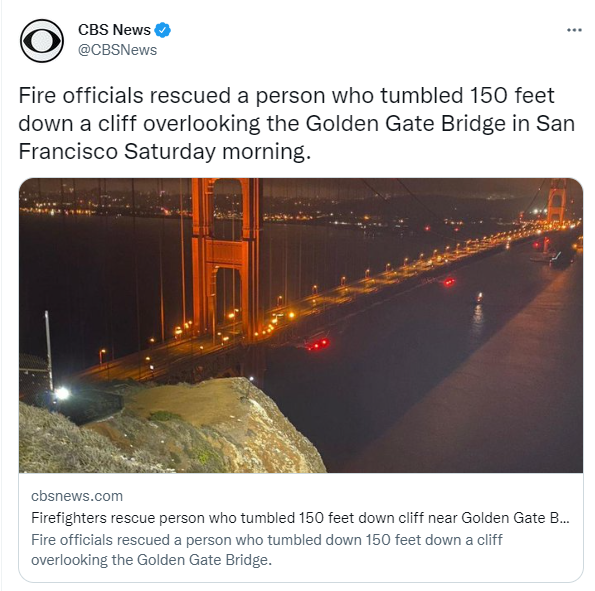Open the Golden Gate Bridge night photo
This screenshot has width=595, height=591.
click(x=301, y=325)
